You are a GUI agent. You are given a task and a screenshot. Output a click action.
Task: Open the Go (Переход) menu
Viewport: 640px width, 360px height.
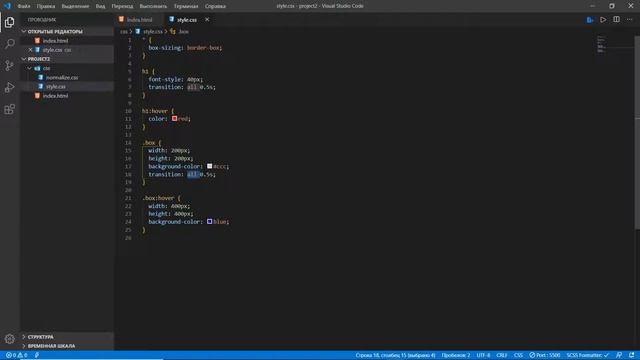122,6
